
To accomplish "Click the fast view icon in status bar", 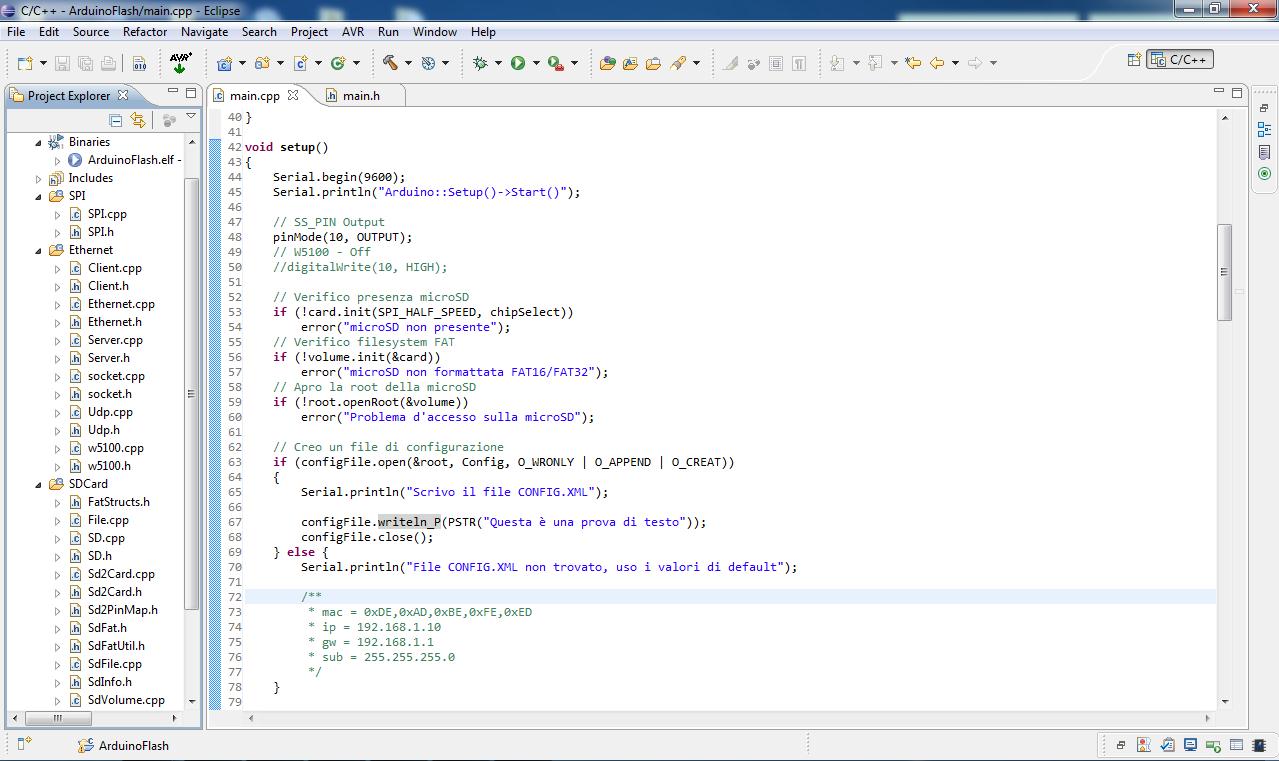I will point(25,744).
